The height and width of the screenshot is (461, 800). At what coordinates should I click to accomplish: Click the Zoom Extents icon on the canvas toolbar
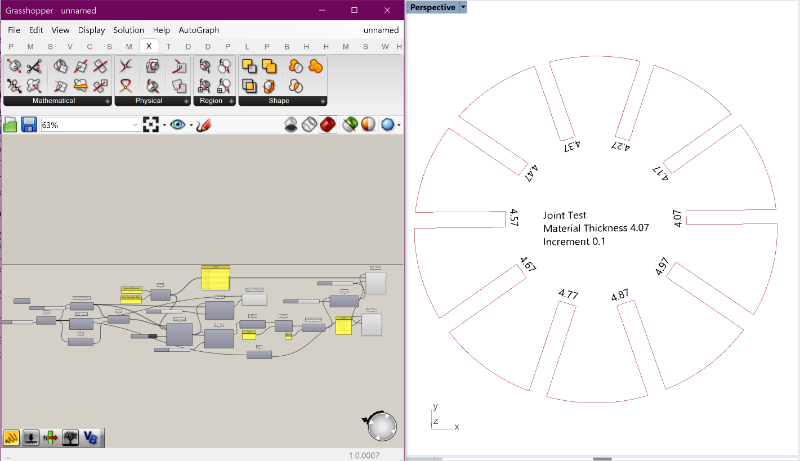pos(151,124)
